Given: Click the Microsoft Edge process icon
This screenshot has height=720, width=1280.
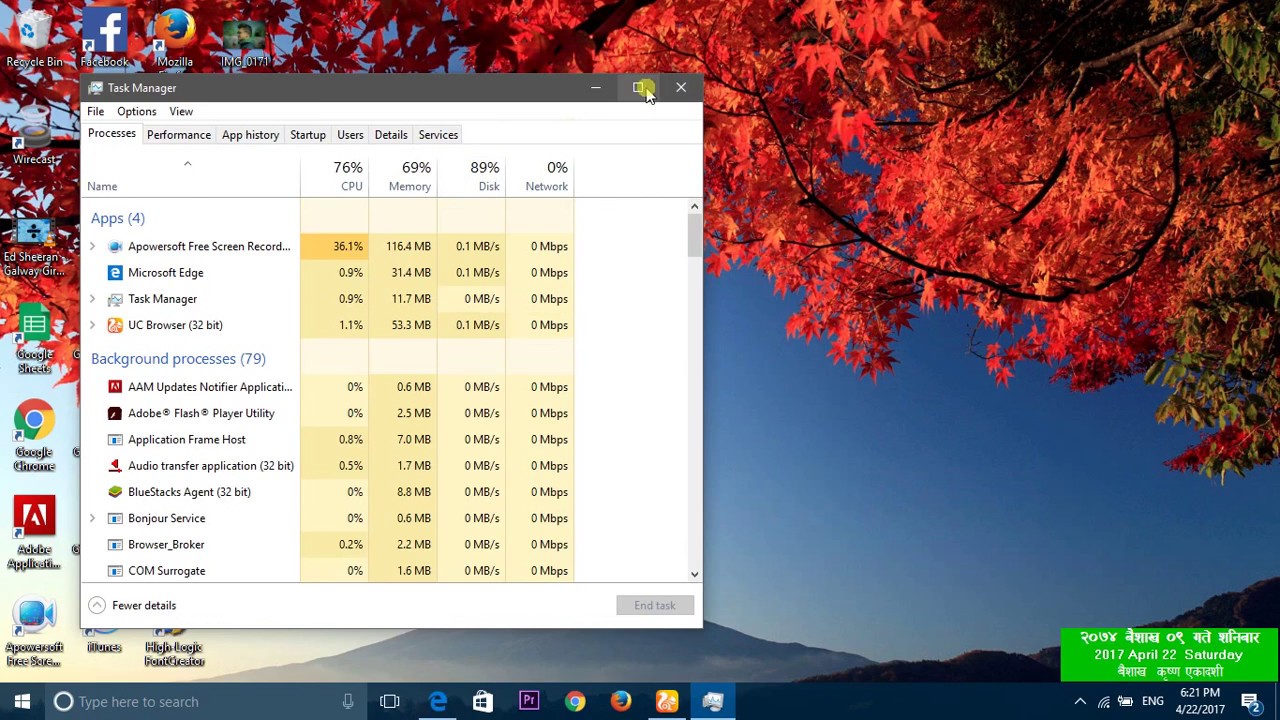Looking at the screenshot, I should point(115,272).
